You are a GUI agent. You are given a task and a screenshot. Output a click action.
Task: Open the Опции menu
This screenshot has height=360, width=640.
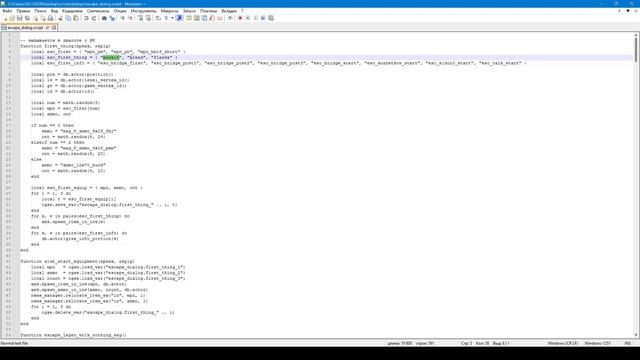120,11
